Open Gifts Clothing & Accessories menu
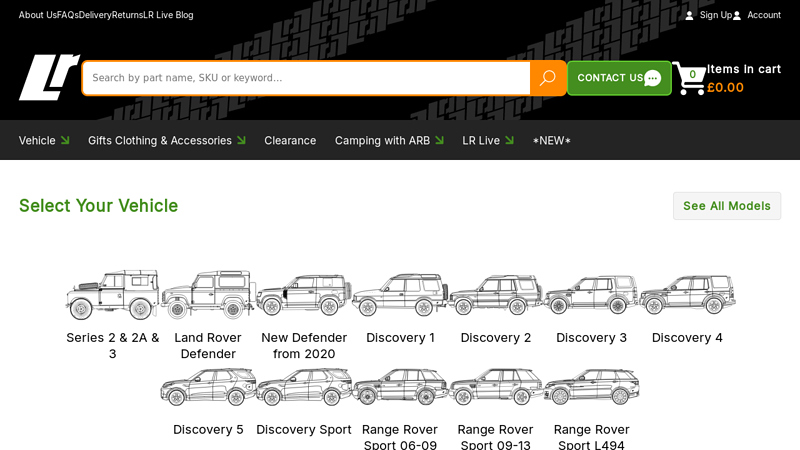The height and width of the screenshot is (450, 800). click(160, 141)
